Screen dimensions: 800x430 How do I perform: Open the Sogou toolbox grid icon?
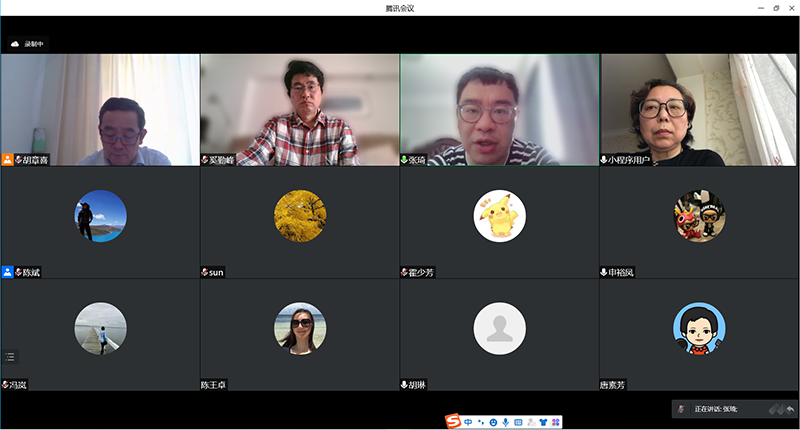click(555, 422)
